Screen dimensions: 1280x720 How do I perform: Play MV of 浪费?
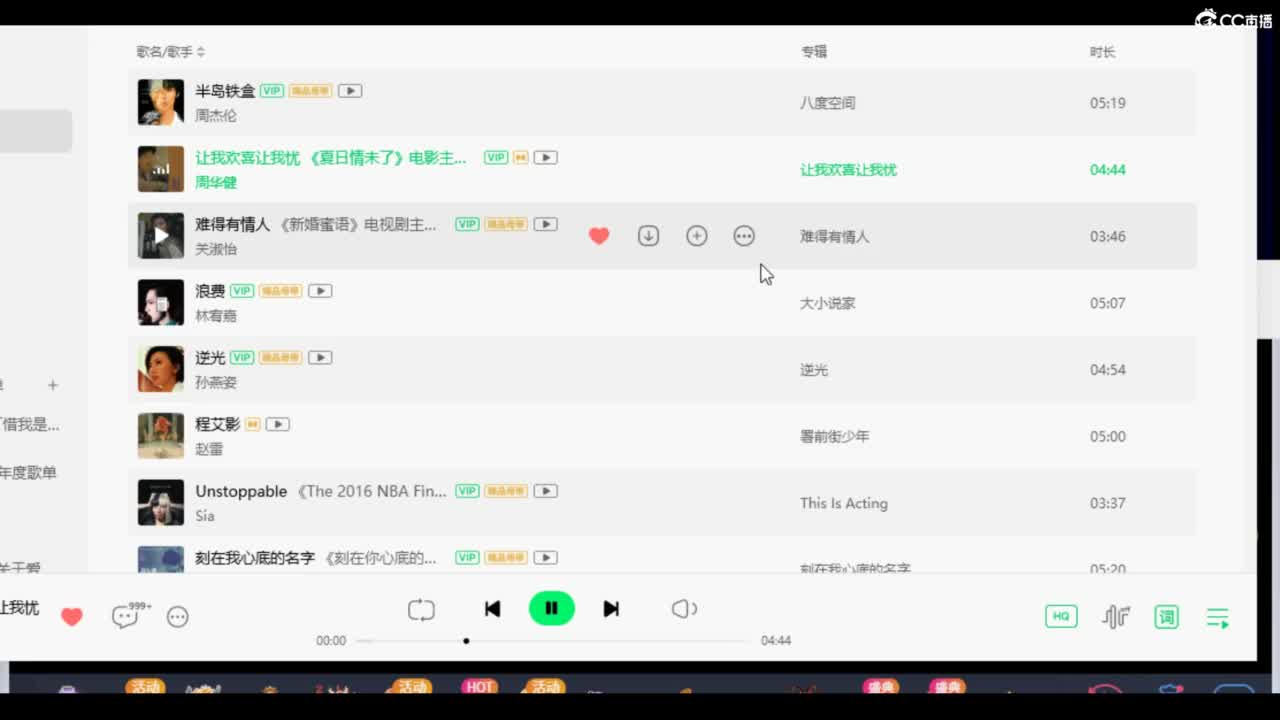pyautogui.click(x=320, y=291)
